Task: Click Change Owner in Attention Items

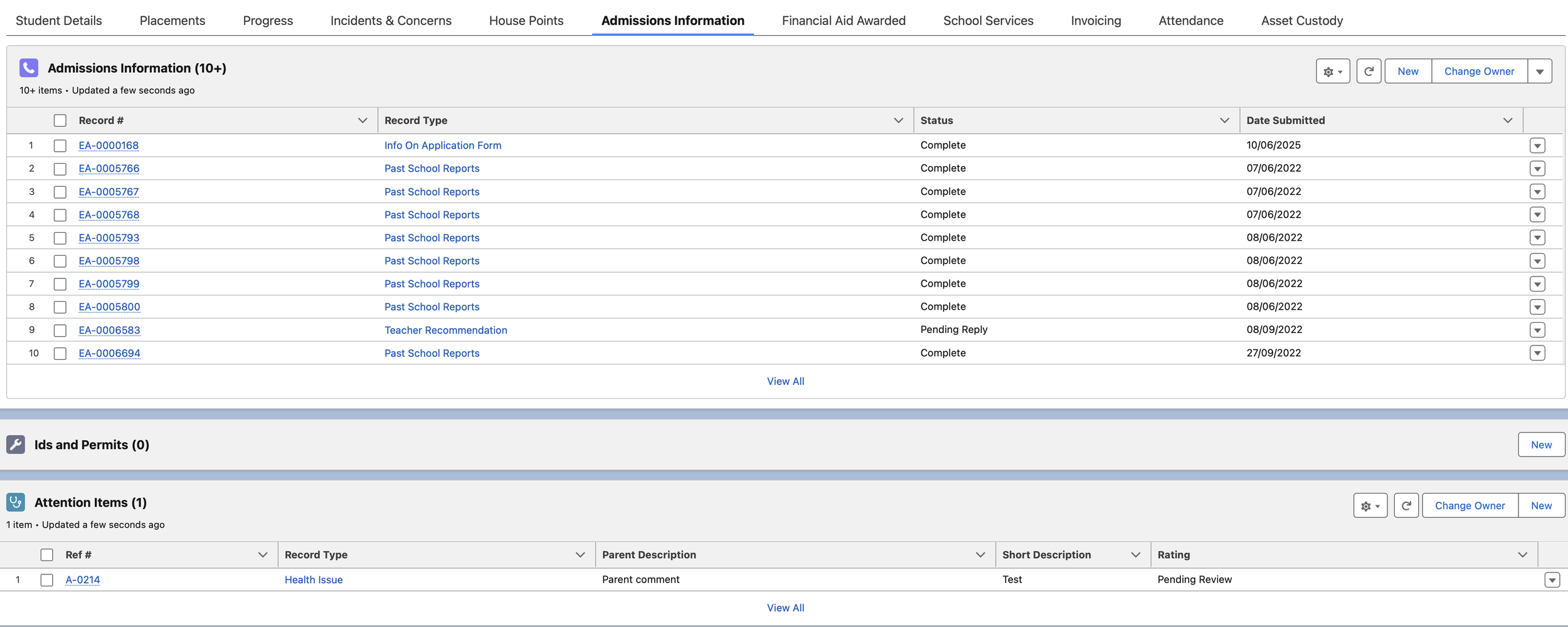Action: pyautogui.click(x=1470, y=506)
